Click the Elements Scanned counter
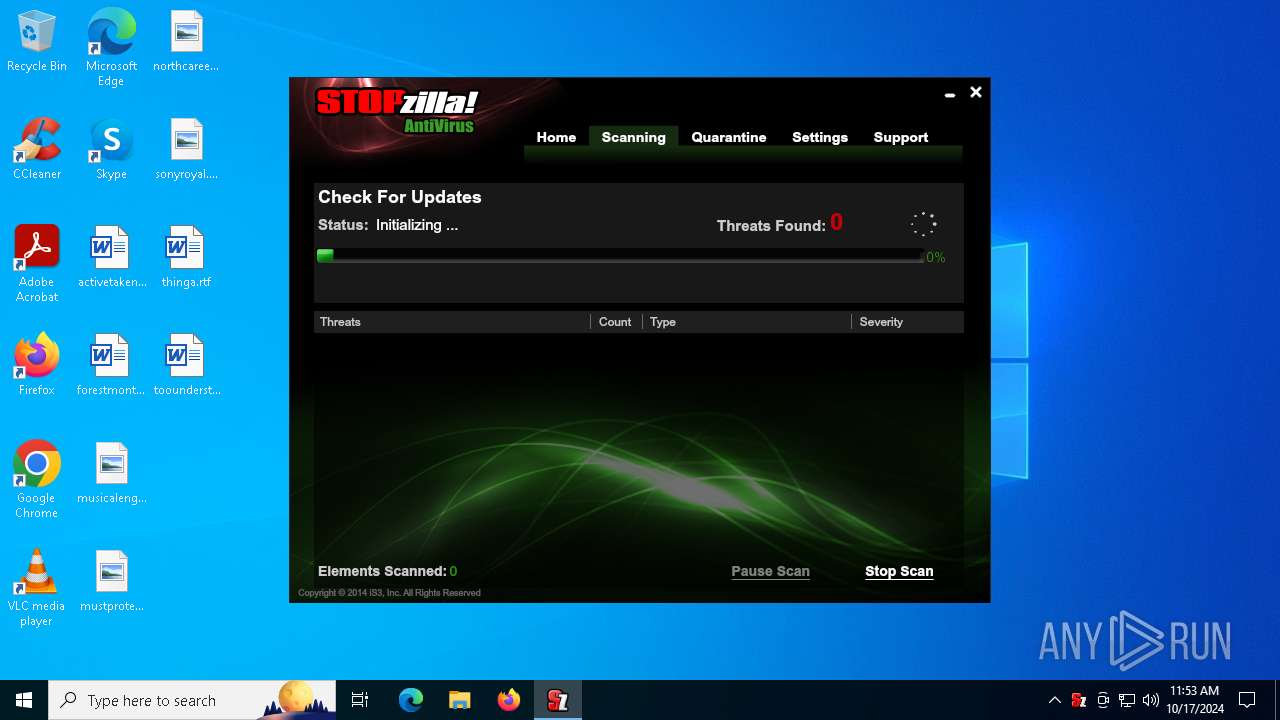1280x720 pixels. pyautogui.click(x=388, y=571)
